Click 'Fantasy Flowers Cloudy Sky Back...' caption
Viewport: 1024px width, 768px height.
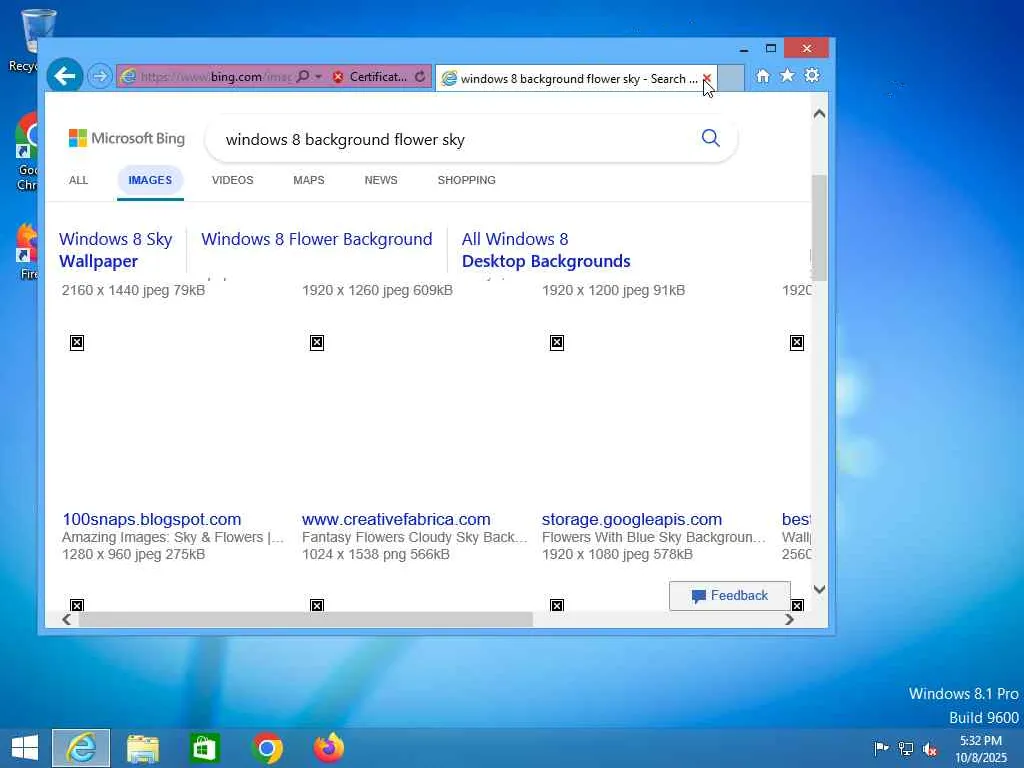pyautogui.click(x=415, y=537)
